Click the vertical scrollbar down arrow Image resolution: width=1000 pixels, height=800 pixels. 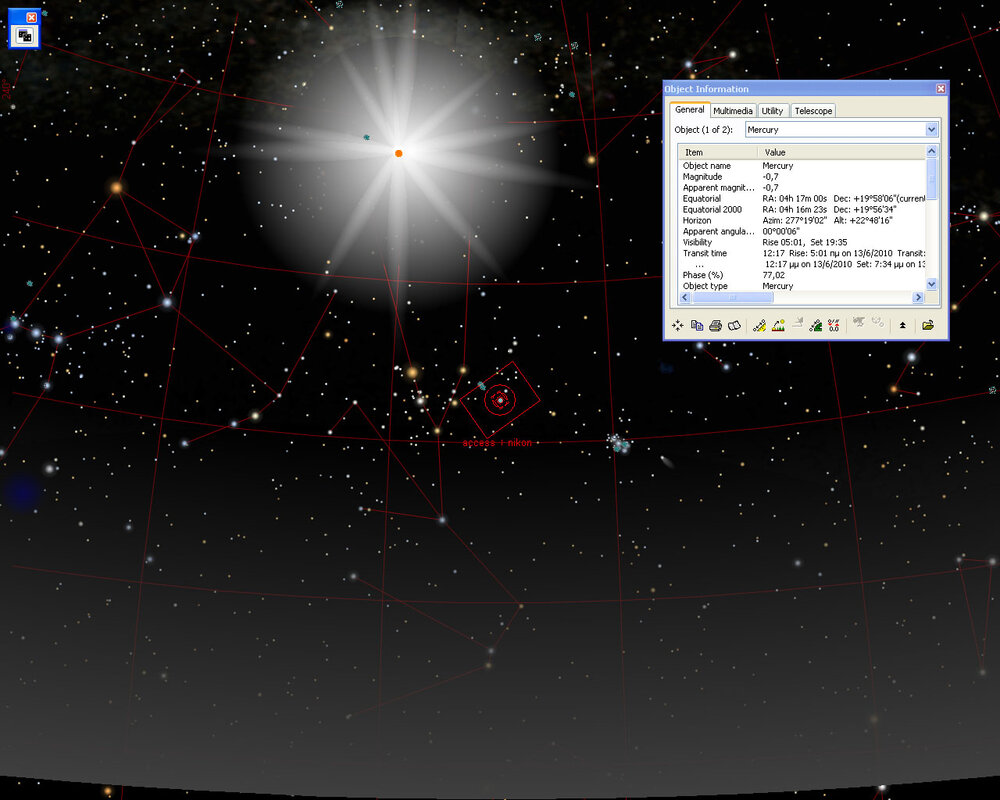(x=932, y=285)
